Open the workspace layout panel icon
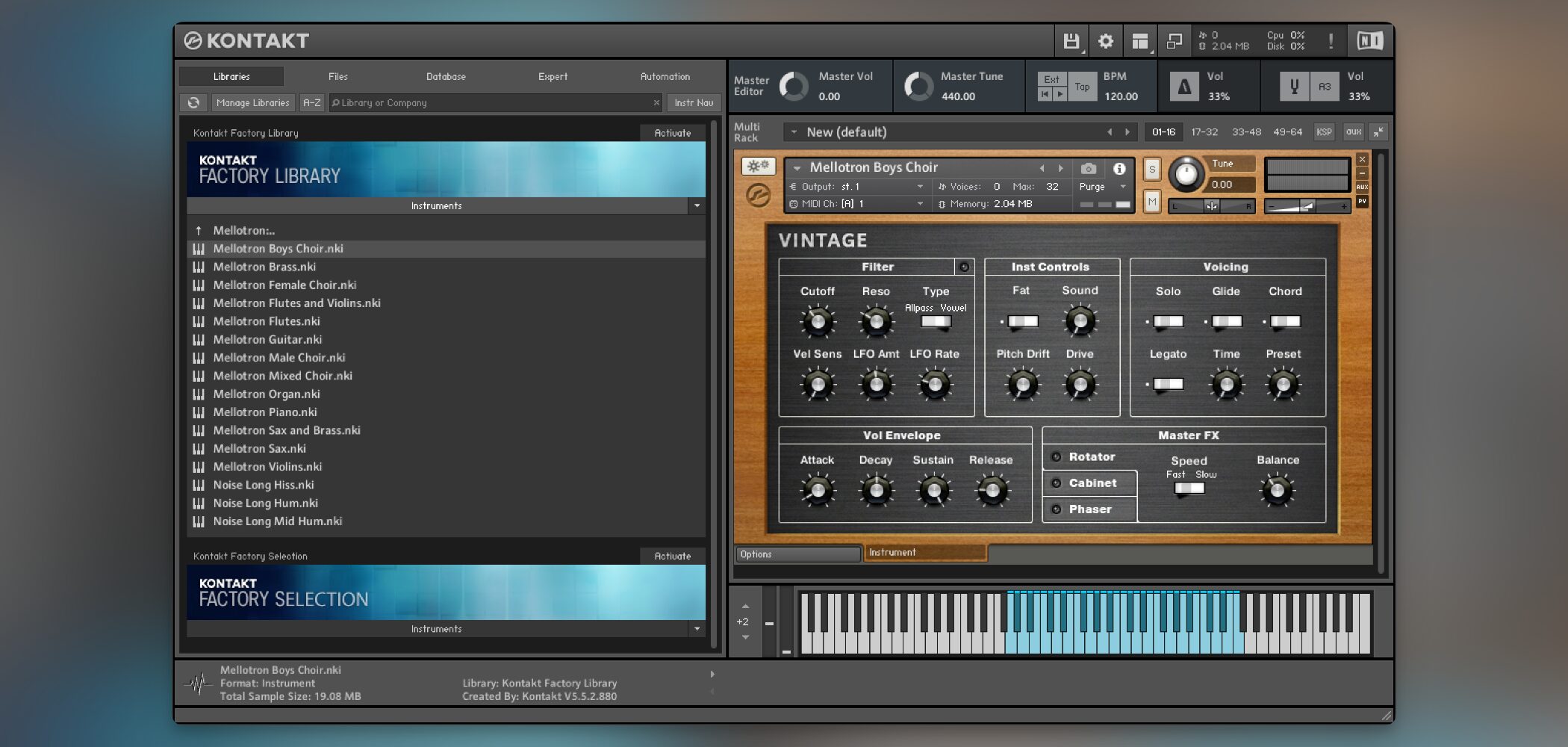Viewport: 1568px width, 747px height. click(1140, 41)
